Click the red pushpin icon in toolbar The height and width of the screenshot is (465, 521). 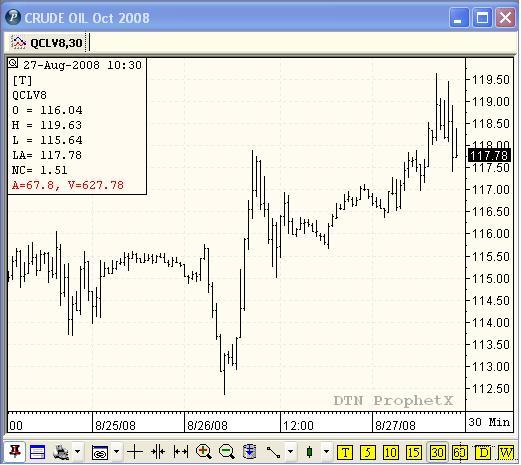coord(14,452)
